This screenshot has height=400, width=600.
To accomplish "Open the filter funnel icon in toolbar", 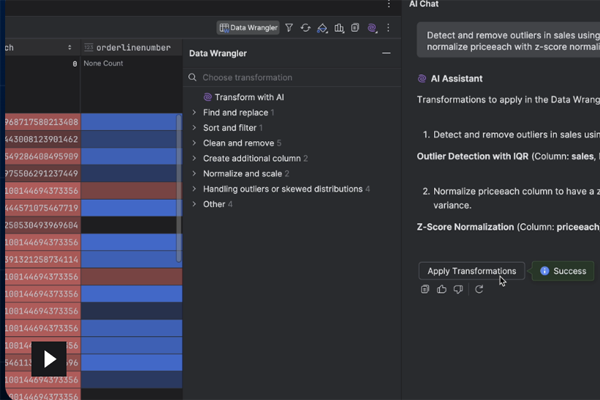I will (x=289, y=28).
